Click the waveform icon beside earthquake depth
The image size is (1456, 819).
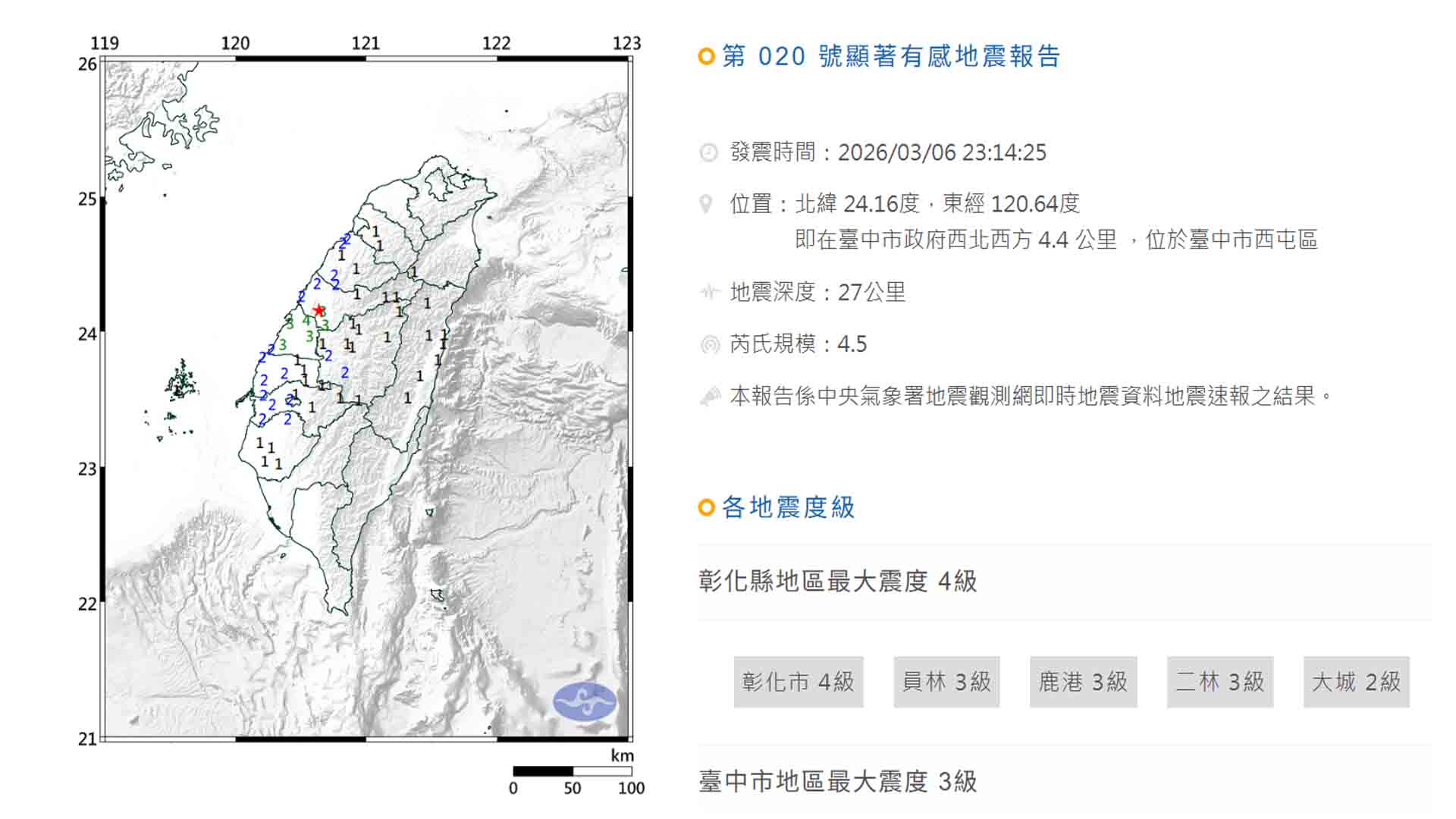click(x=709, y=292)
